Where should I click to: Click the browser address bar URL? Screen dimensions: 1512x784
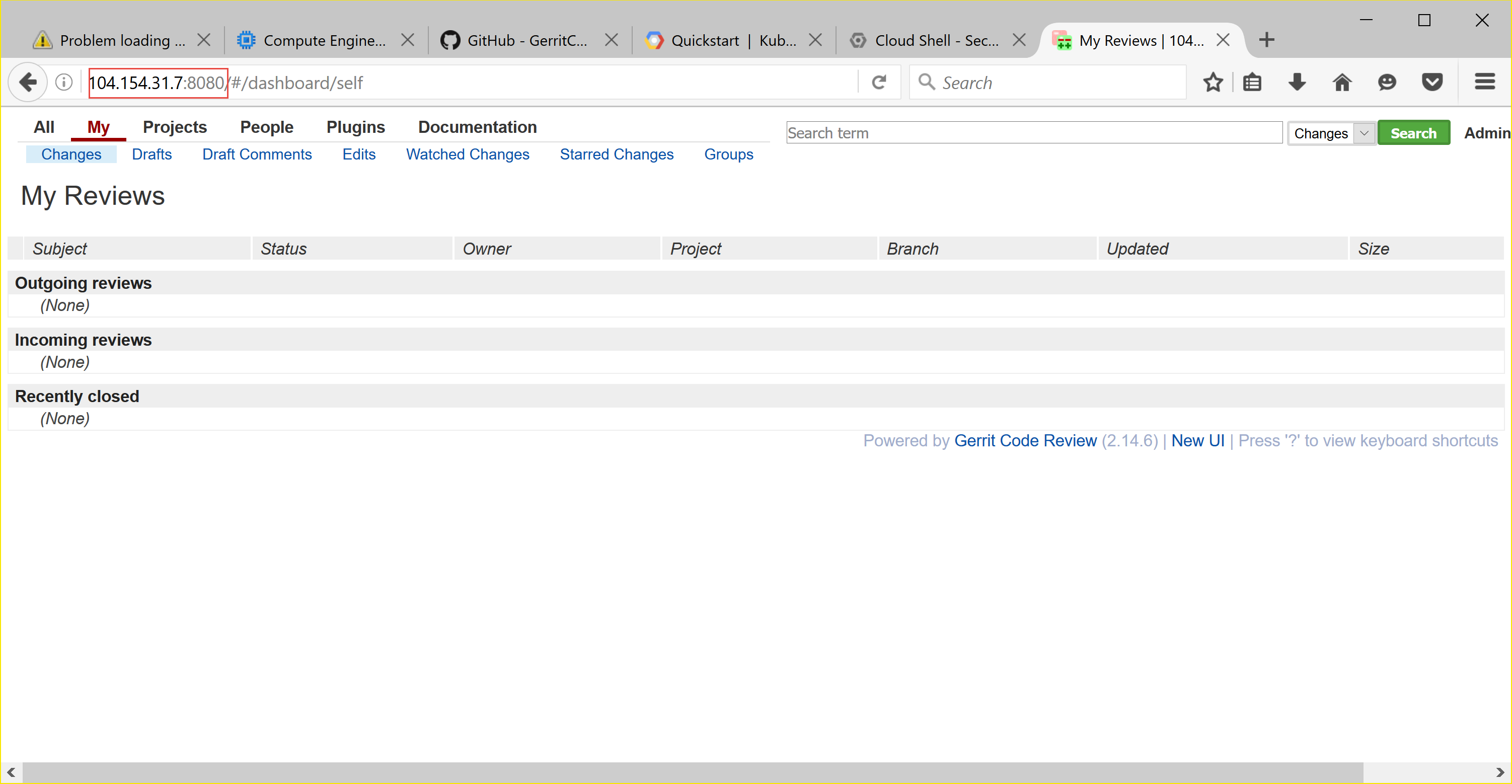(470, 83)
